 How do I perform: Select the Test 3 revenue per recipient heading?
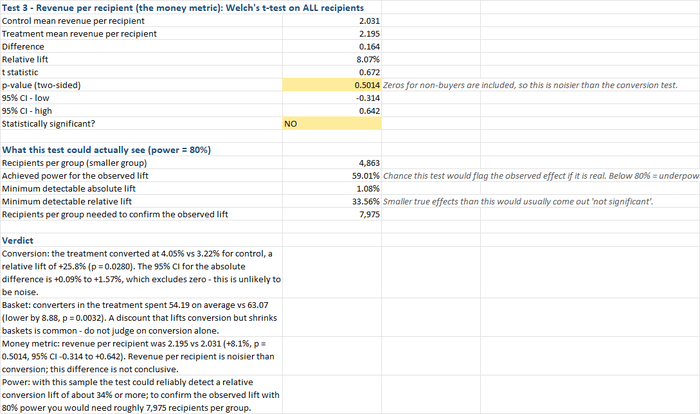point(183,8)
